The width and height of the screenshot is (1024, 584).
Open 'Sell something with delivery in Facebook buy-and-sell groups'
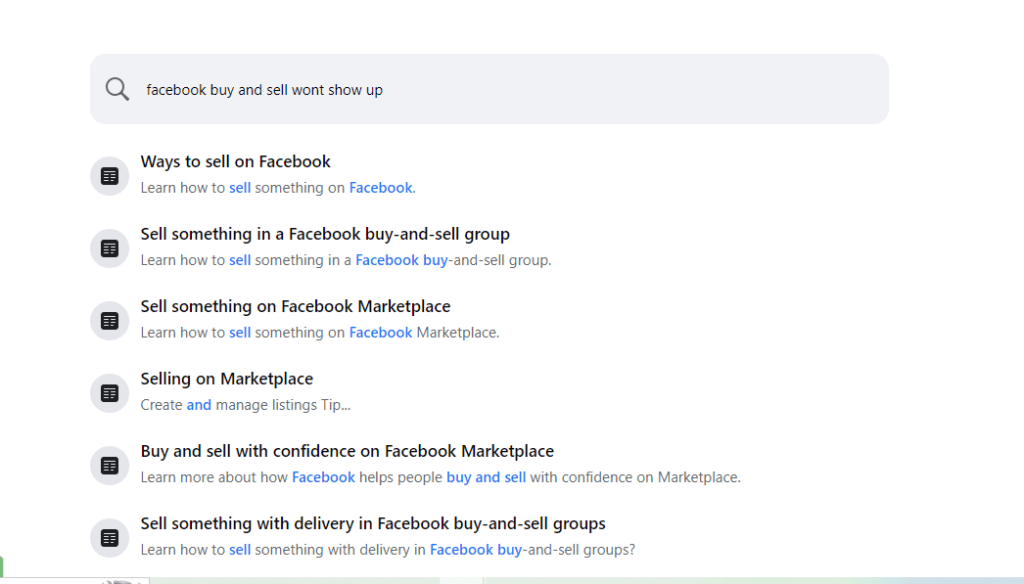point(373,524)
